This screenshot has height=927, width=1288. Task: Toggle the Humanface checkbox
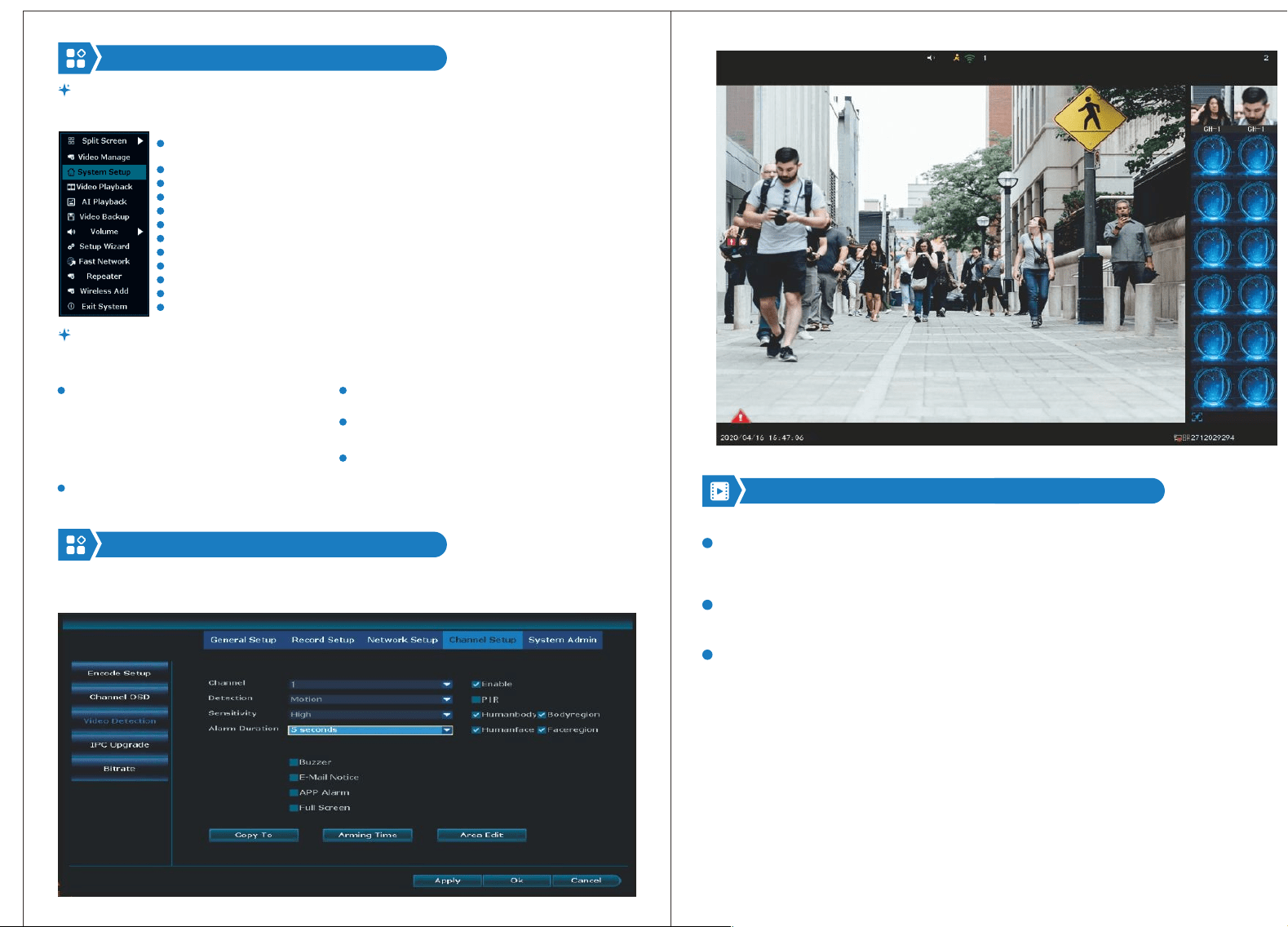[x=476, y=730]
